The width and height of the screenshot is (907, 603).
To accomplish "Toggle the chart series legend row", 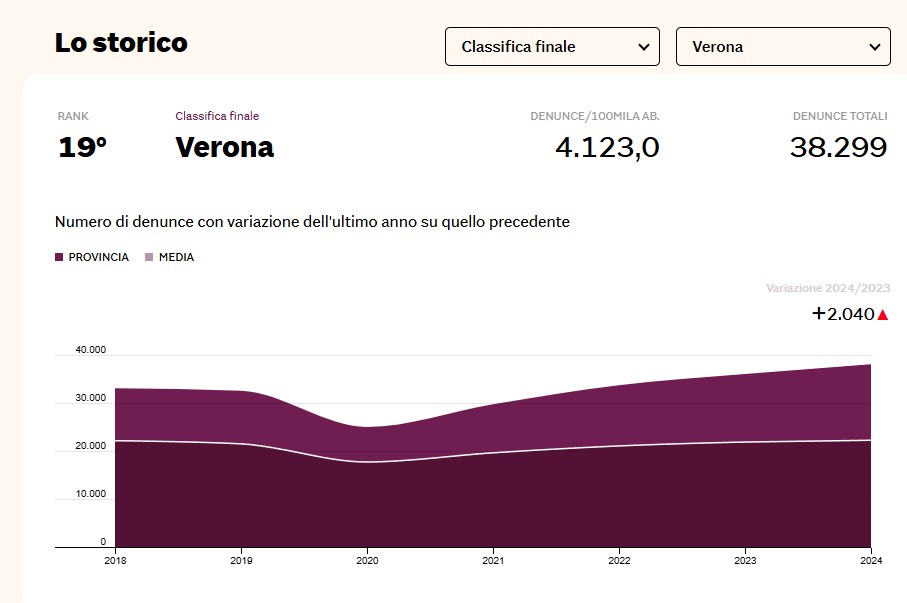I will [x=120, y=257].
